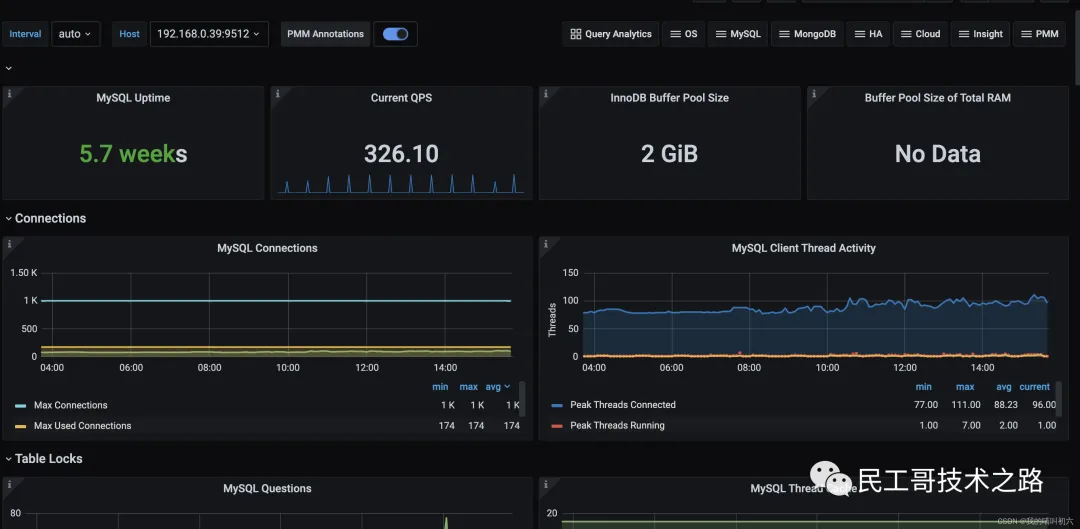Screen dimensions: 1080x529
Task: Open InnoDB Buffer Pool Size panel title
Action: tap(669, 98)
